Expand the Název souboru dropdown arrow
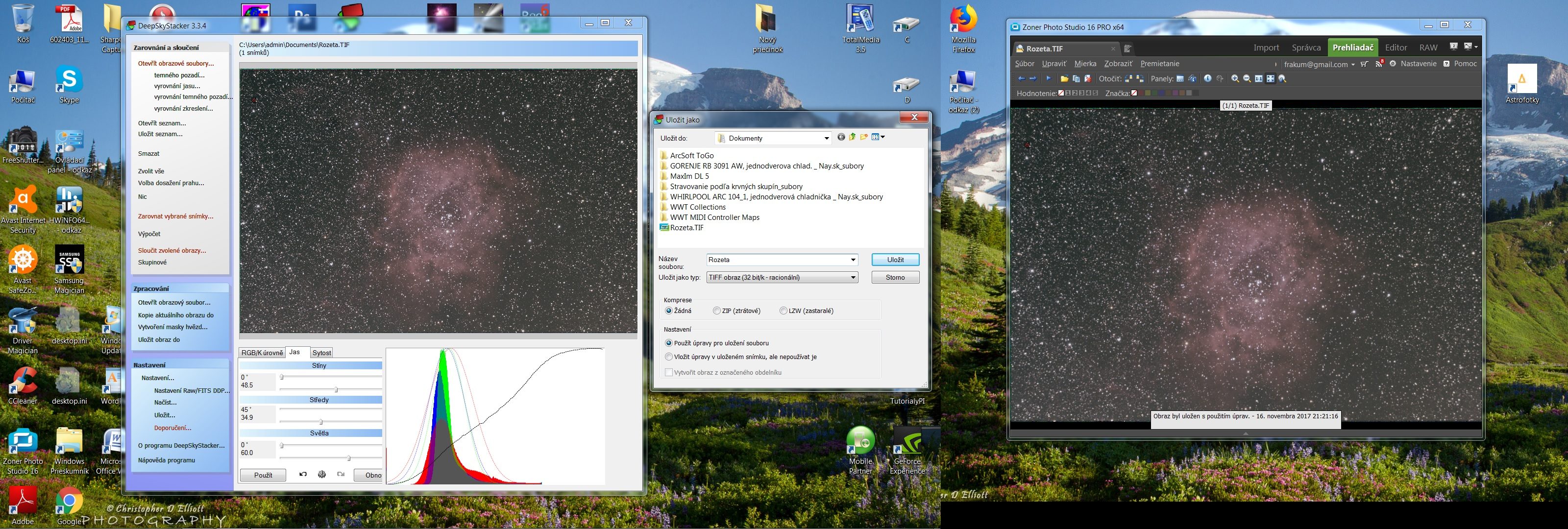 (x=853, y=260)
